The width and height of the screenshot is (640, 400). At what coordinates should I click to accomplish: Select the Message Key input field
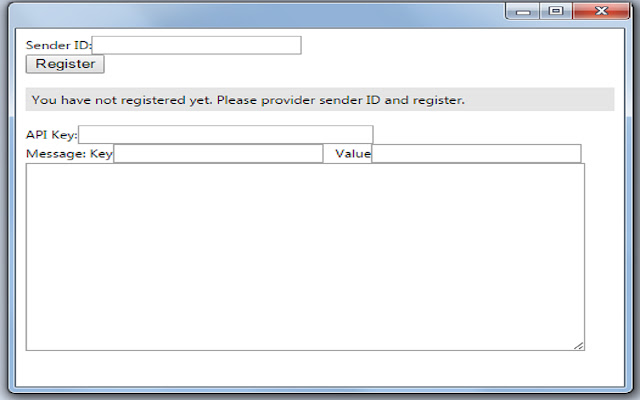[218, 153]
